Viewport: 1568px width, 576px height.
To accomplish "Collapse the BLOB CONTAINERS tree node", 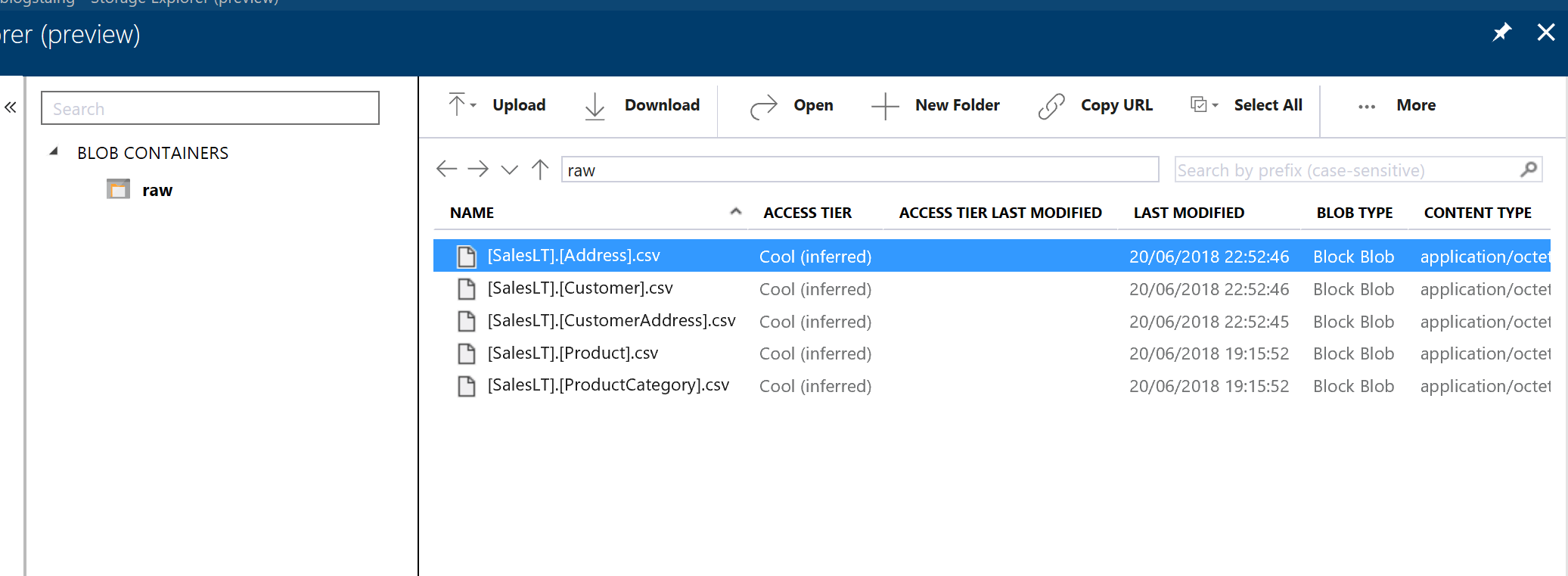I will coord(54,151).
